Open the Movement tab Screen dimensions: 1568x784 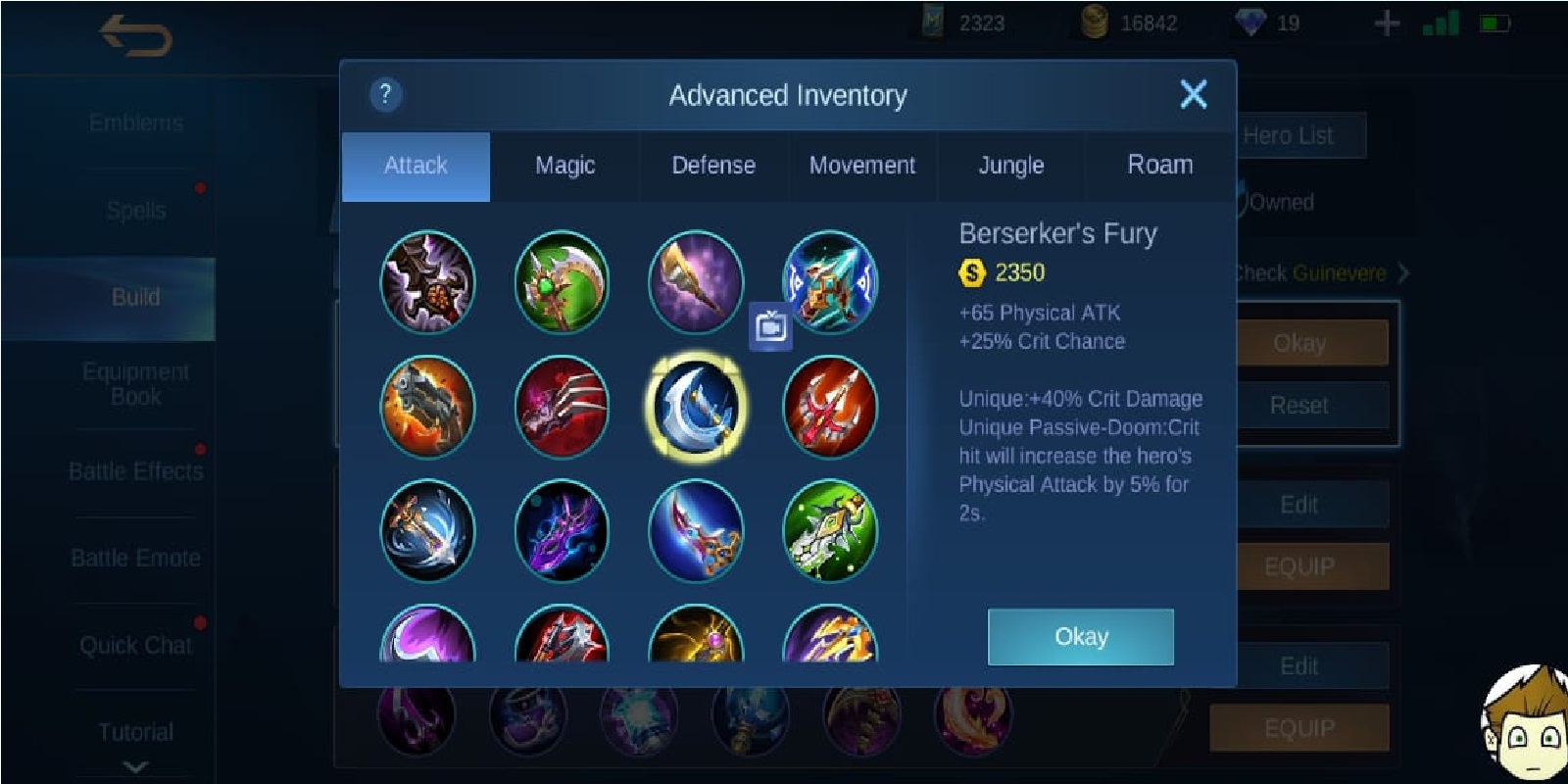click(862, 166)
